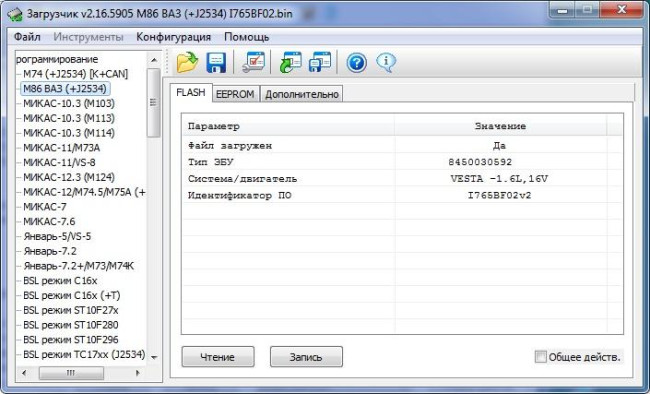Toggle the 'Общее действ.' checkbox
The height and width of the screenshot is (394, 650).
540,357
